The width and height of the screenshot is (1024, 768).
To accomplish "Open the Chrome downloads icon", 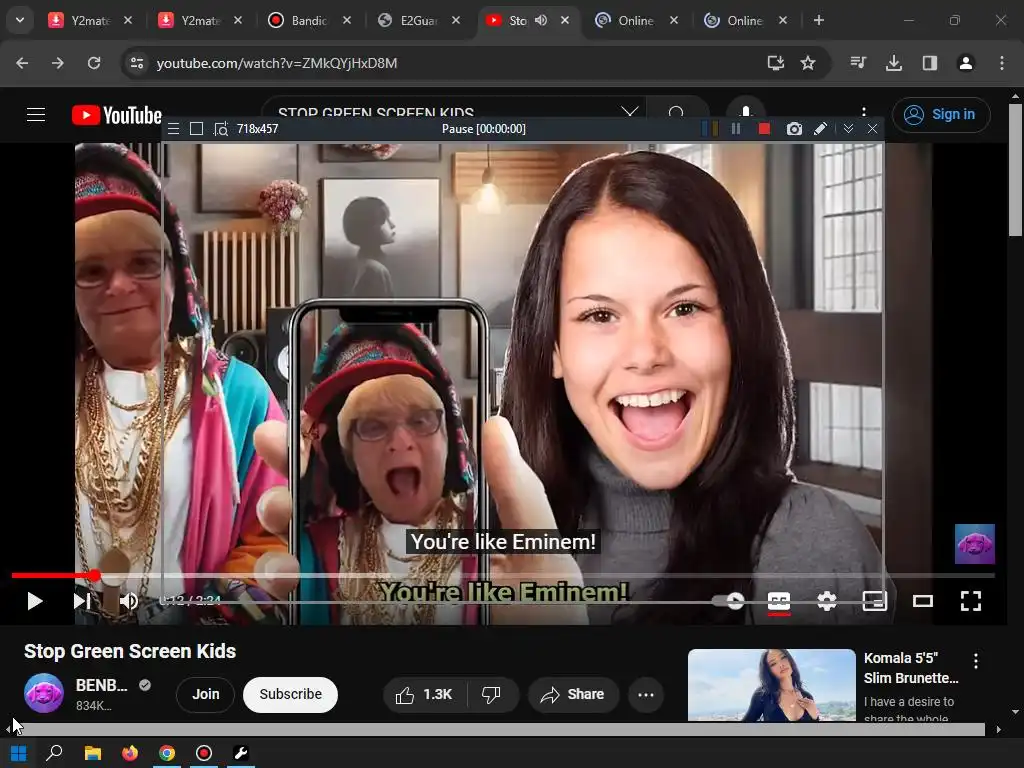I will click(893, 63).
